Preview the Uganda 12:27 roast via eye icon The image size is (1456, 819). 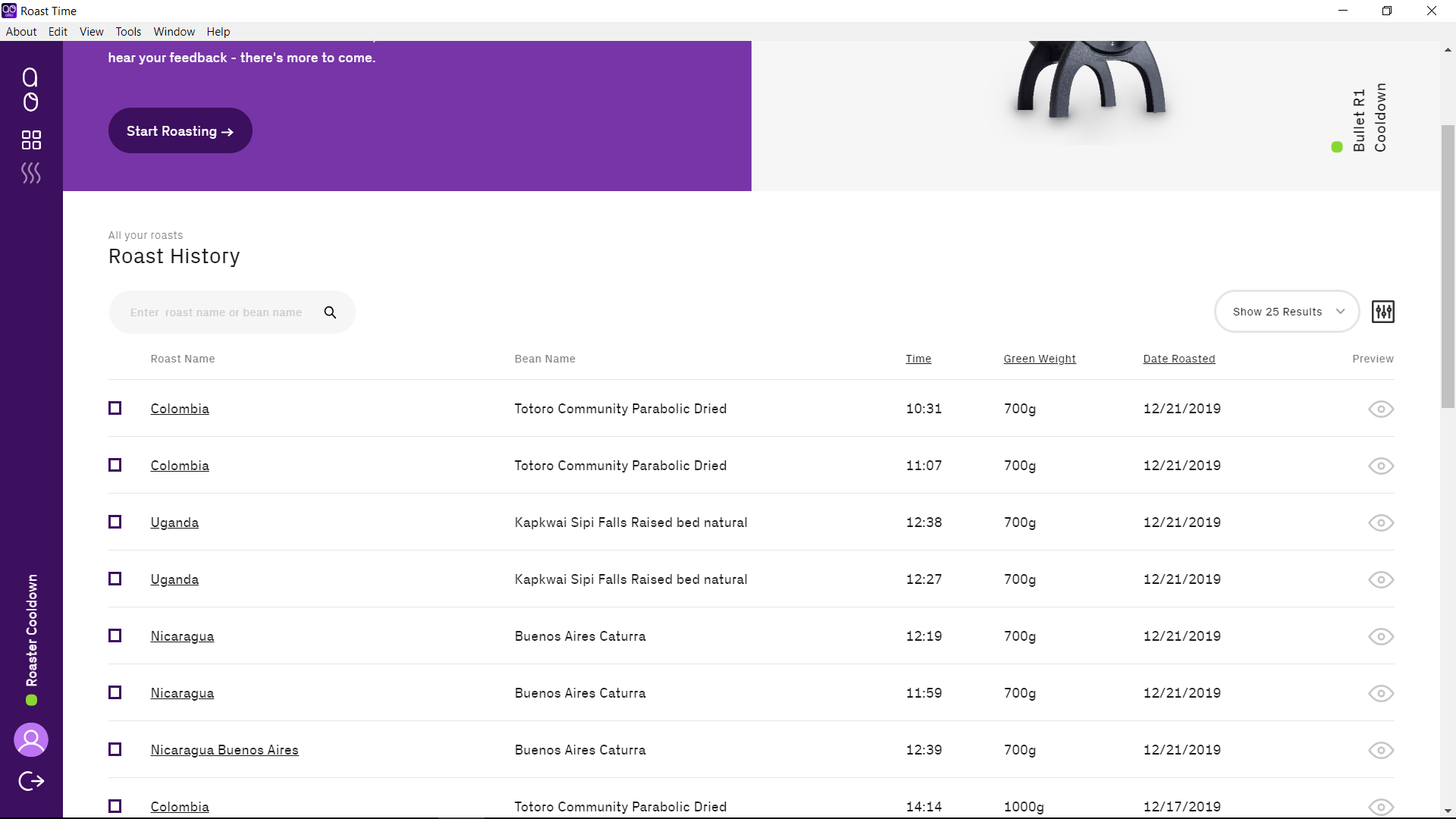point(1381,579)
